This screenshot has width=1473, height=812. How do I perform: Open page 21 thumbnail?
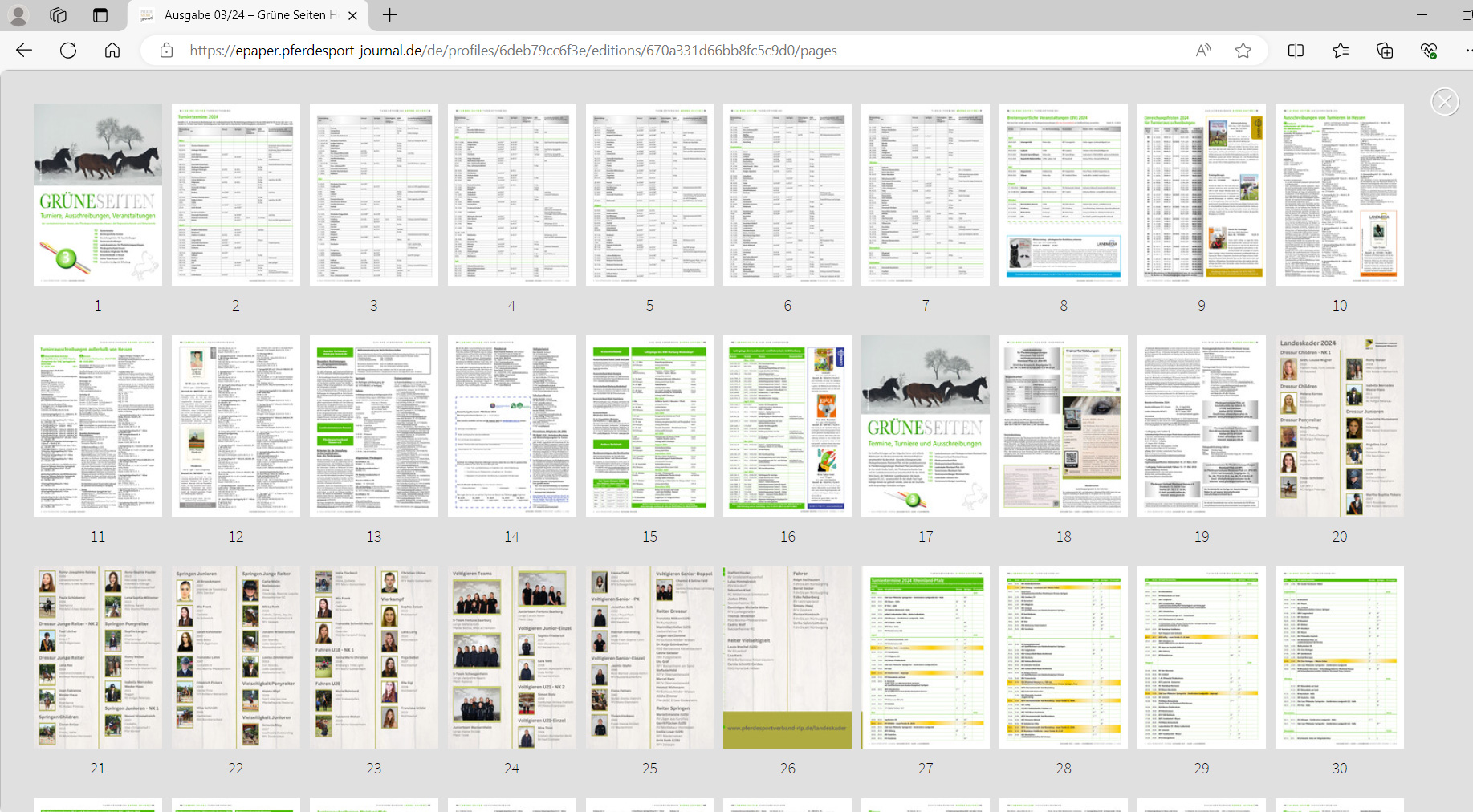tap(98, 658)
